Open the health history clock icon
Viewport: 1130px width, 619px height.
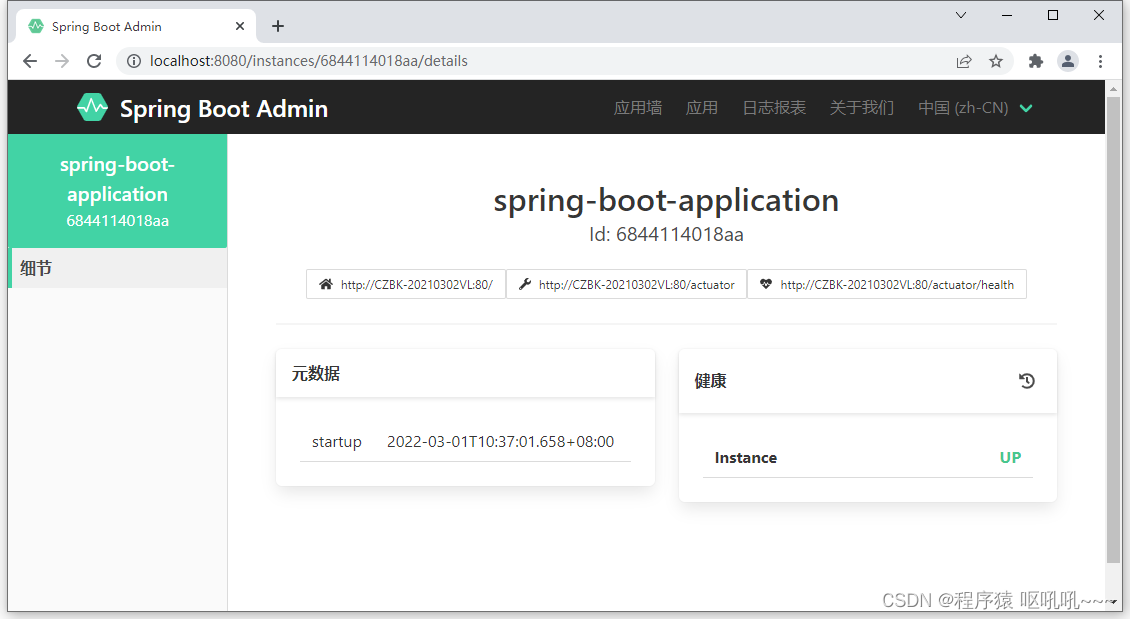coord(1026,380)
